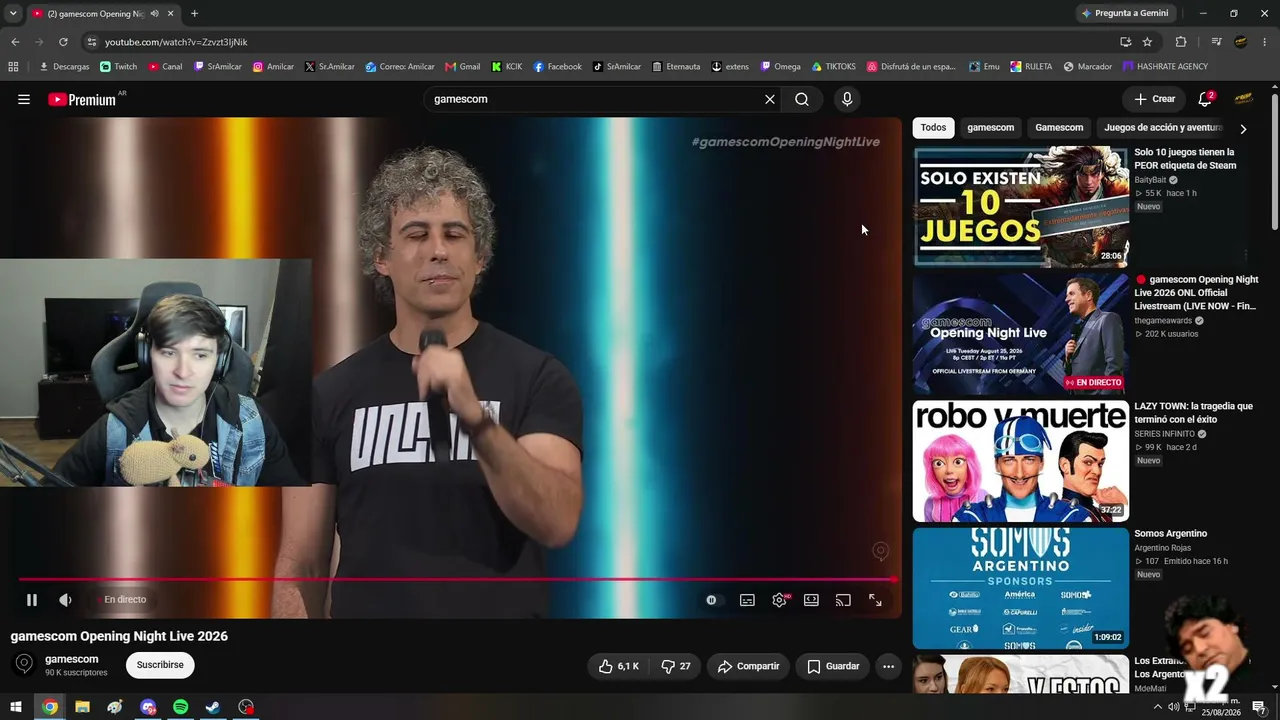This screenshot has height=720, width=1280.
Task: Open the Facebook bookmark
Action: click(557, 67)
